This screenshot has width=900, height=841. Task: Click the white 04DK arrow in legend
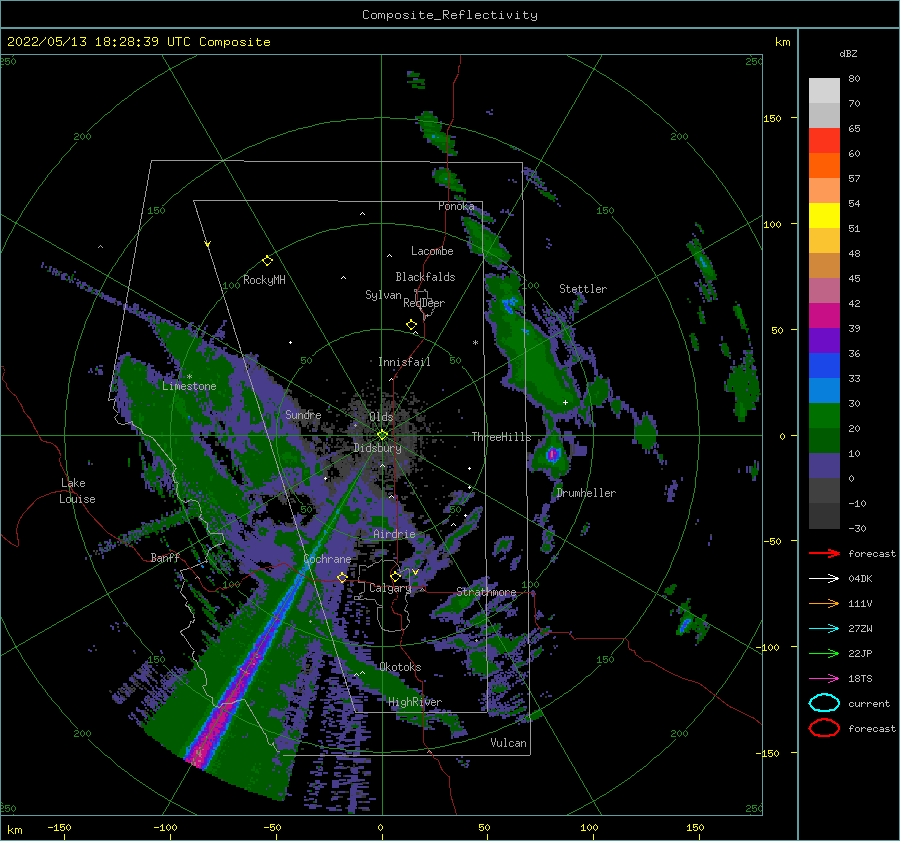824,578
